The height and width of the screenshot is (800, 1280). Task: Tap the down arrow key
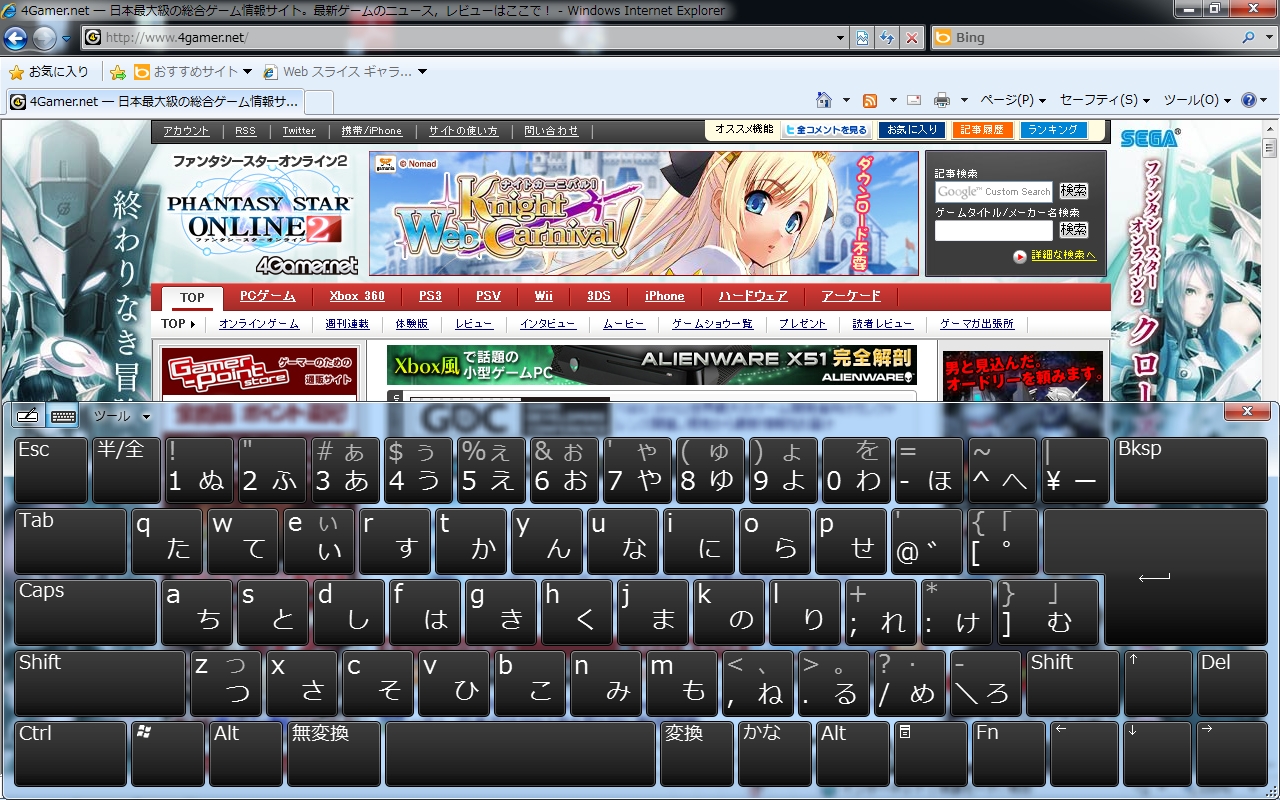pos(1158,753)
